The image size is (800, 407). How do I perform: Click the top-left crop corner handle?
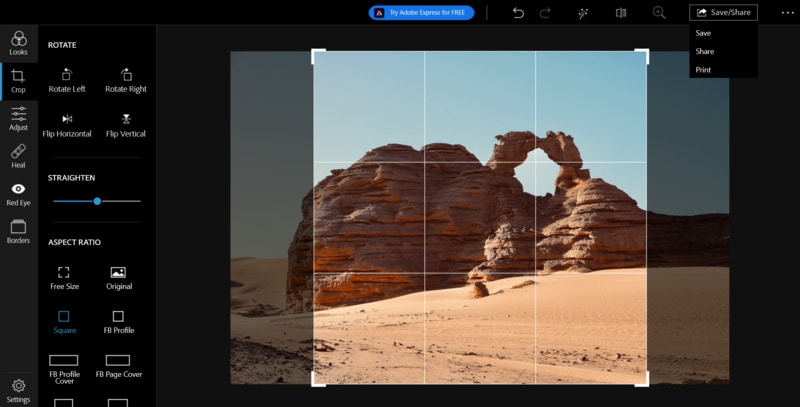(318, 56)
